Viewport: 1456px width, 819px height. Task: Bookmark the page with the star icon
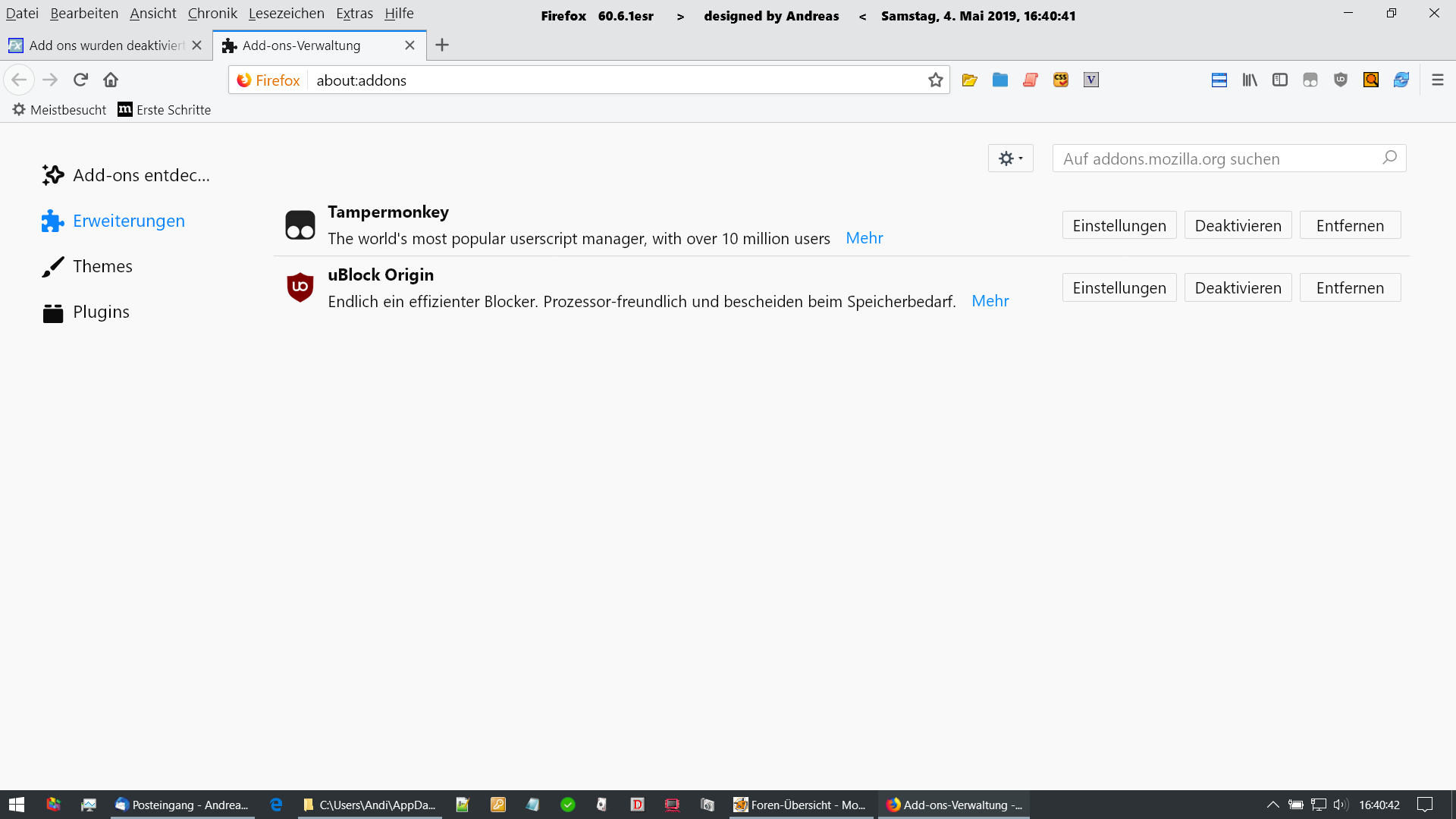pos(935,80)
